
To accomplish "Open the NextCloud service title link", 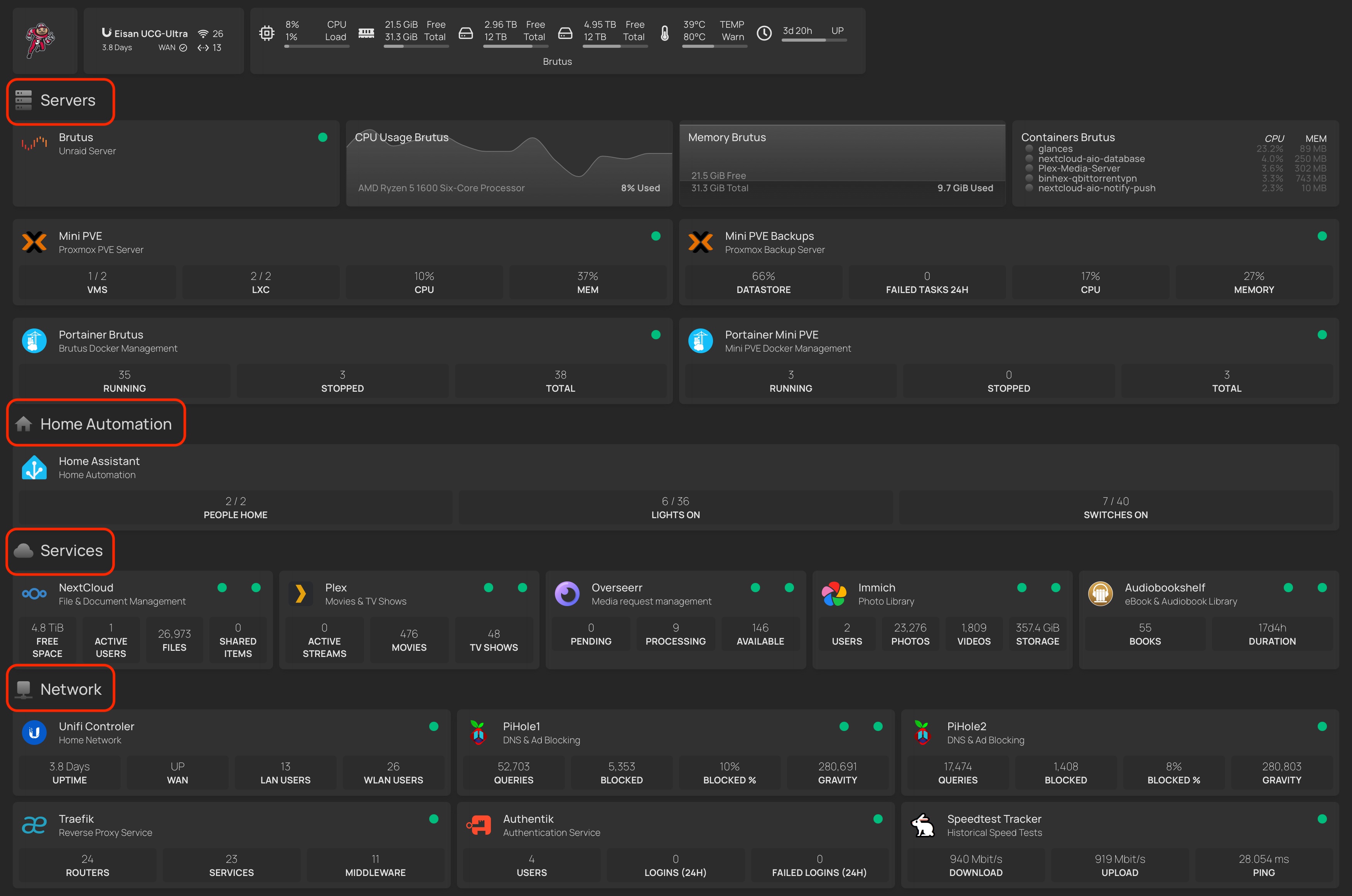I will tap(86, 588).
